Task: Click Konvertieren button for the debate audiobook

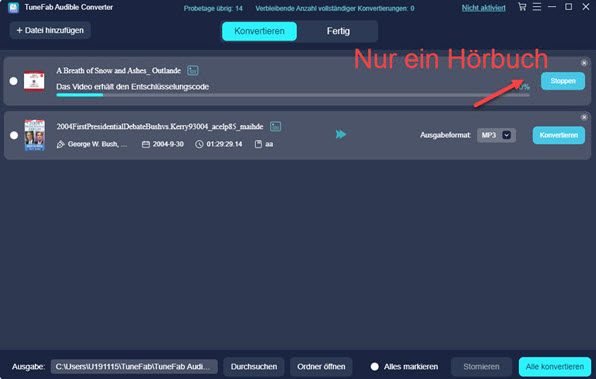Action: coord(559,135)
